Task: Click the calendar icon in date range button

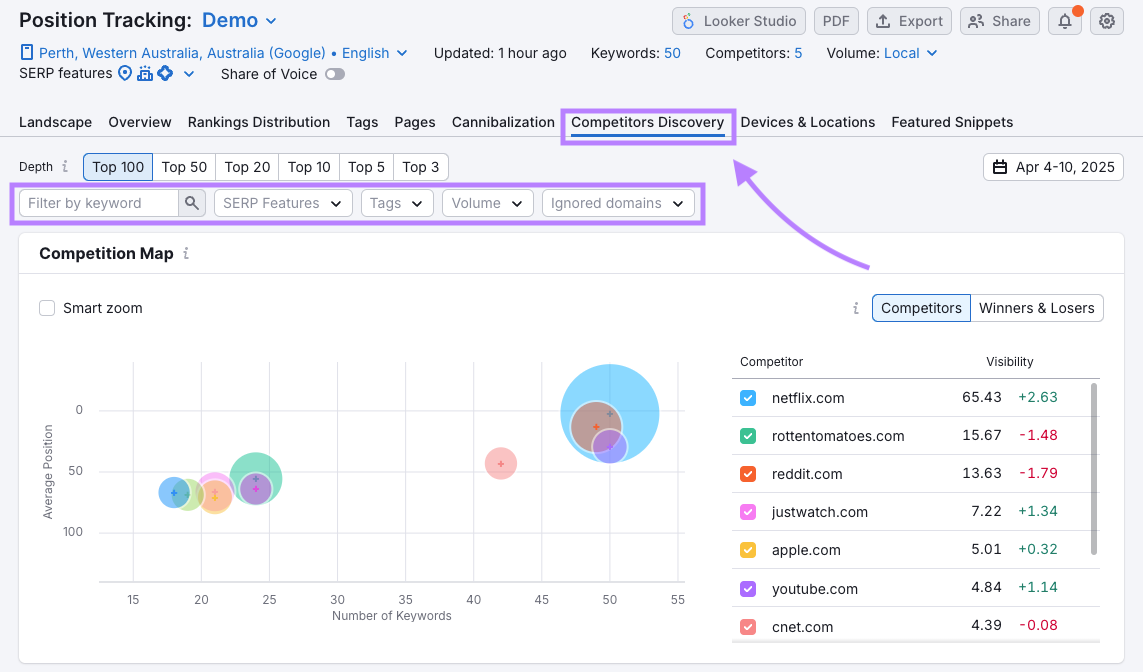Action: point(1000,167)
